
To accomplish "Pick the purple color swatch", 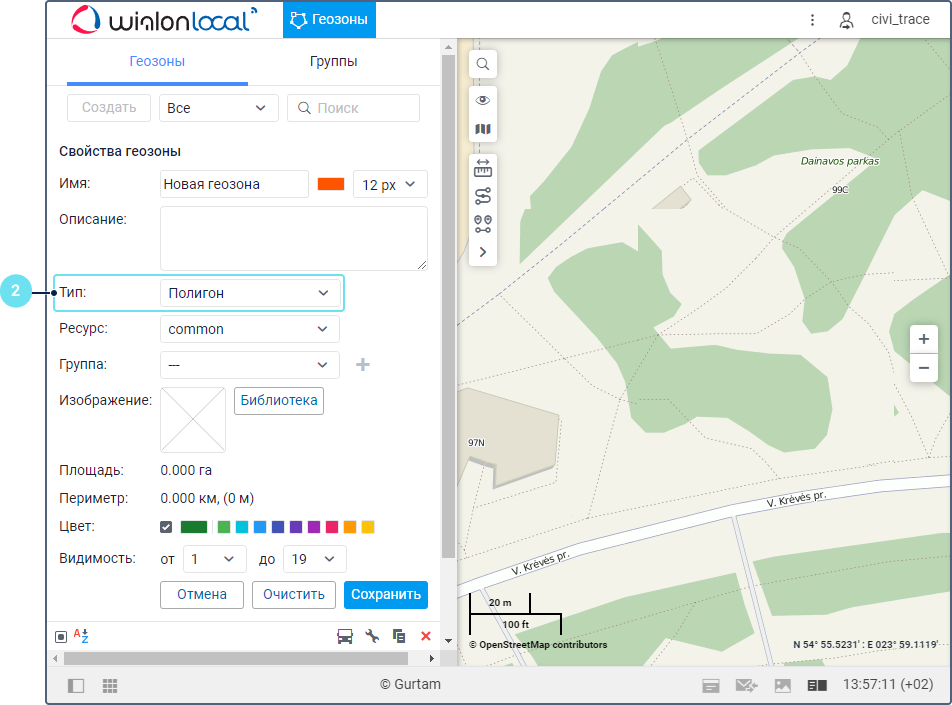I will coord(314,527).
